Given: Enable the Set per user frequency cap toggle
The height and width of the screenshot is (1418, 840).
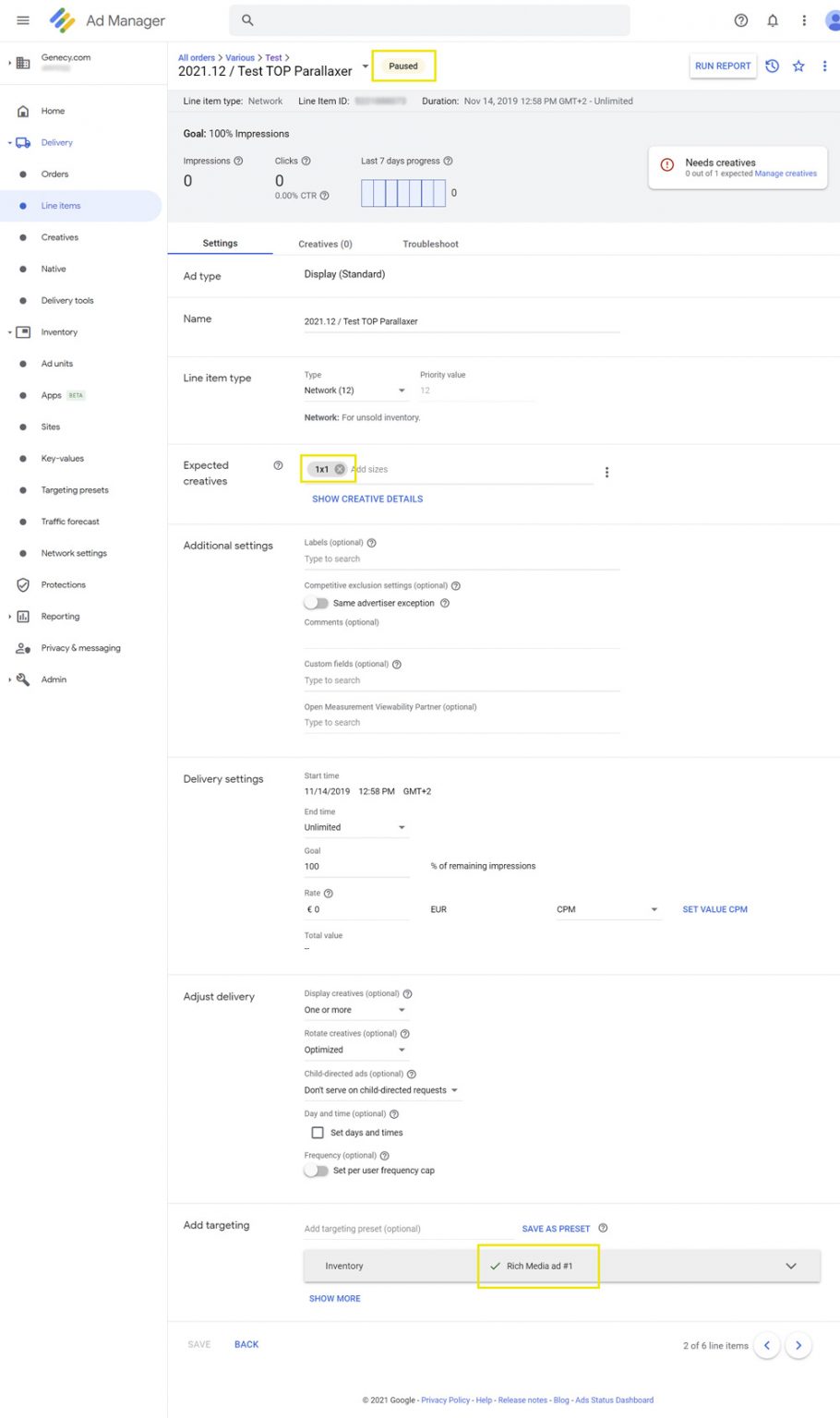Looking at the screenshot, I should 315,1170.
